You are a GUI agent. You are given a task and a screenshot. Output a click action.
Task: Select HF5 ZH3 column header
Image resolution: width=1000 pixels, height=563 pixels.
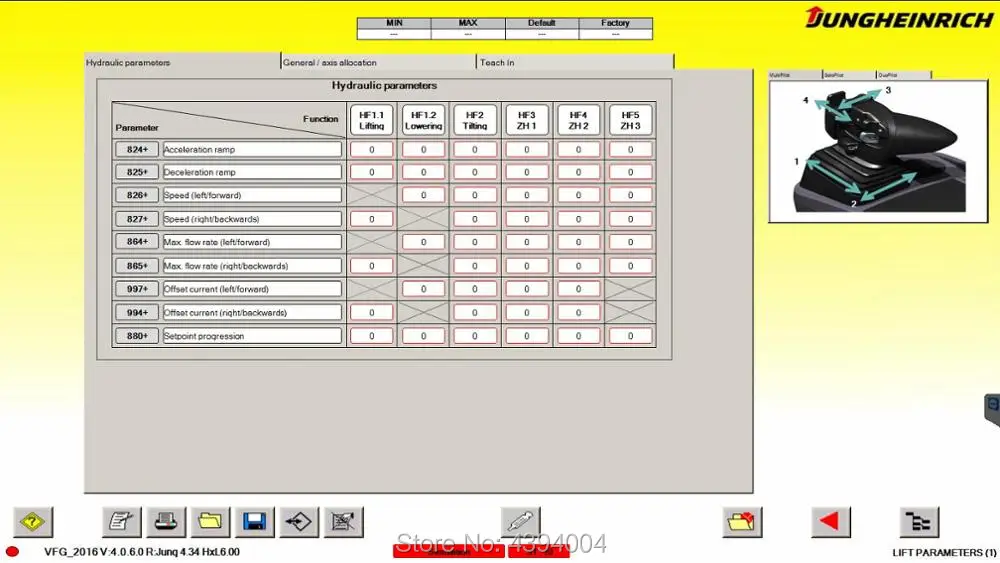[x=630, y=120]
